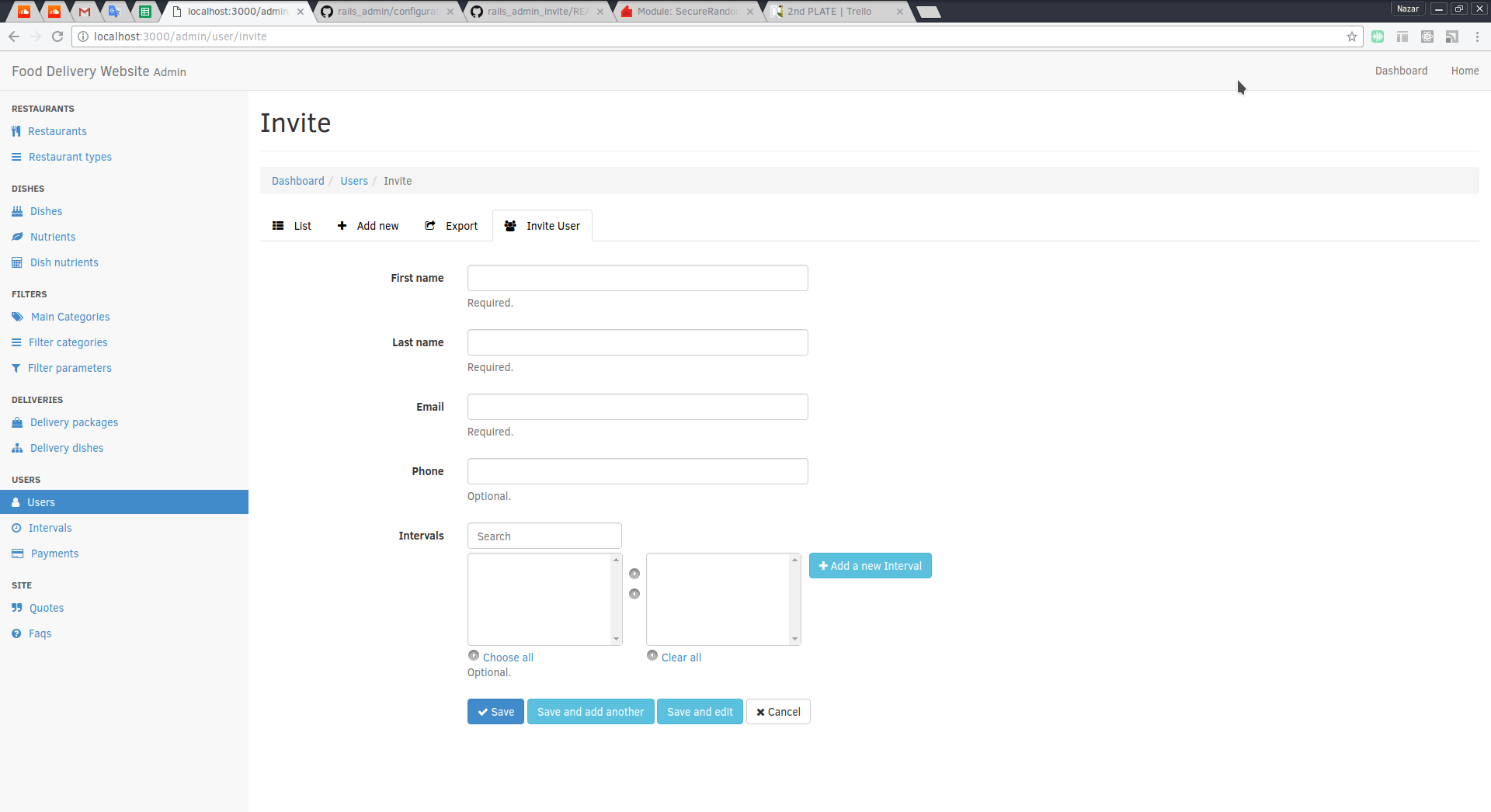Click the Users person icon in sidebar
Viewport: 1491px width, 812px height.
[16, 502]
